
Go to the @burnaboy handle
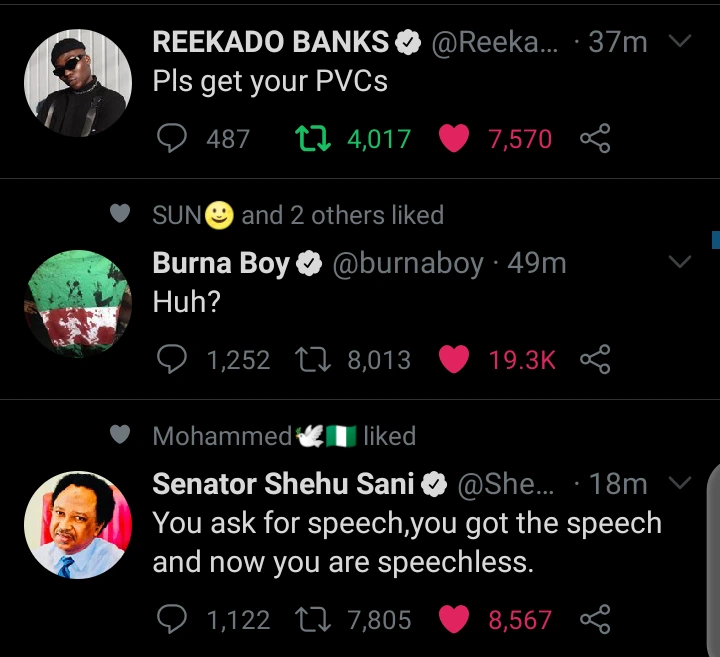click(407, 263)
